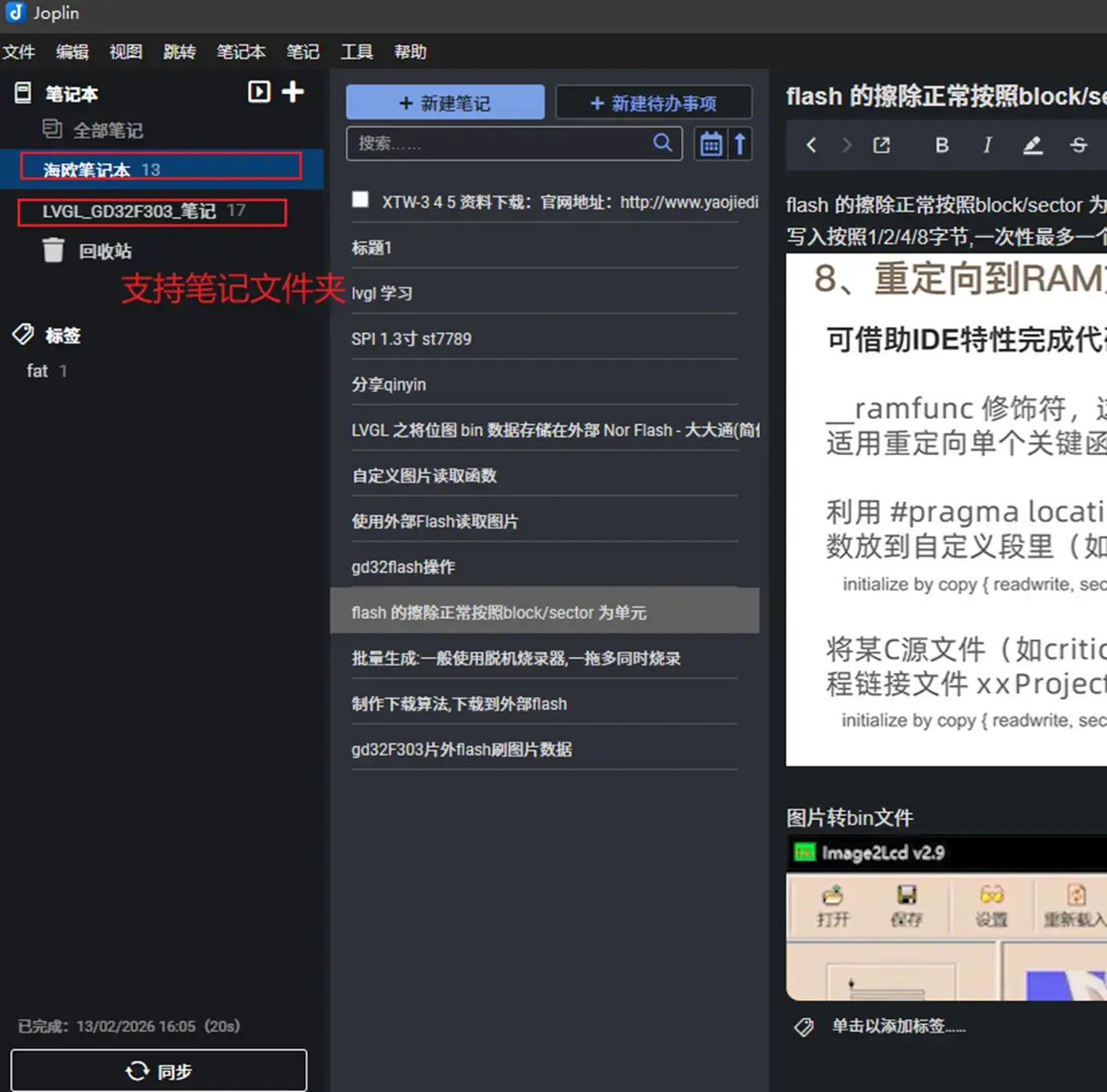1107x1092 pixels.
Task: Click the tag icon beside 标签
Action: 21,335
